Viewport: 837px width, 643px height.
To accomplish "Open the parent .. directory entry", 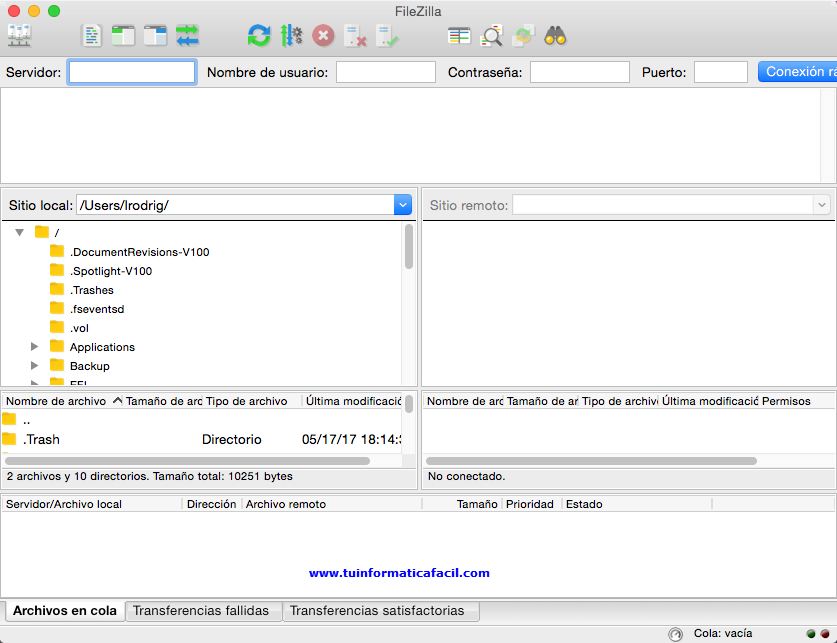I will pyautogui.click(x=202, y=420).
